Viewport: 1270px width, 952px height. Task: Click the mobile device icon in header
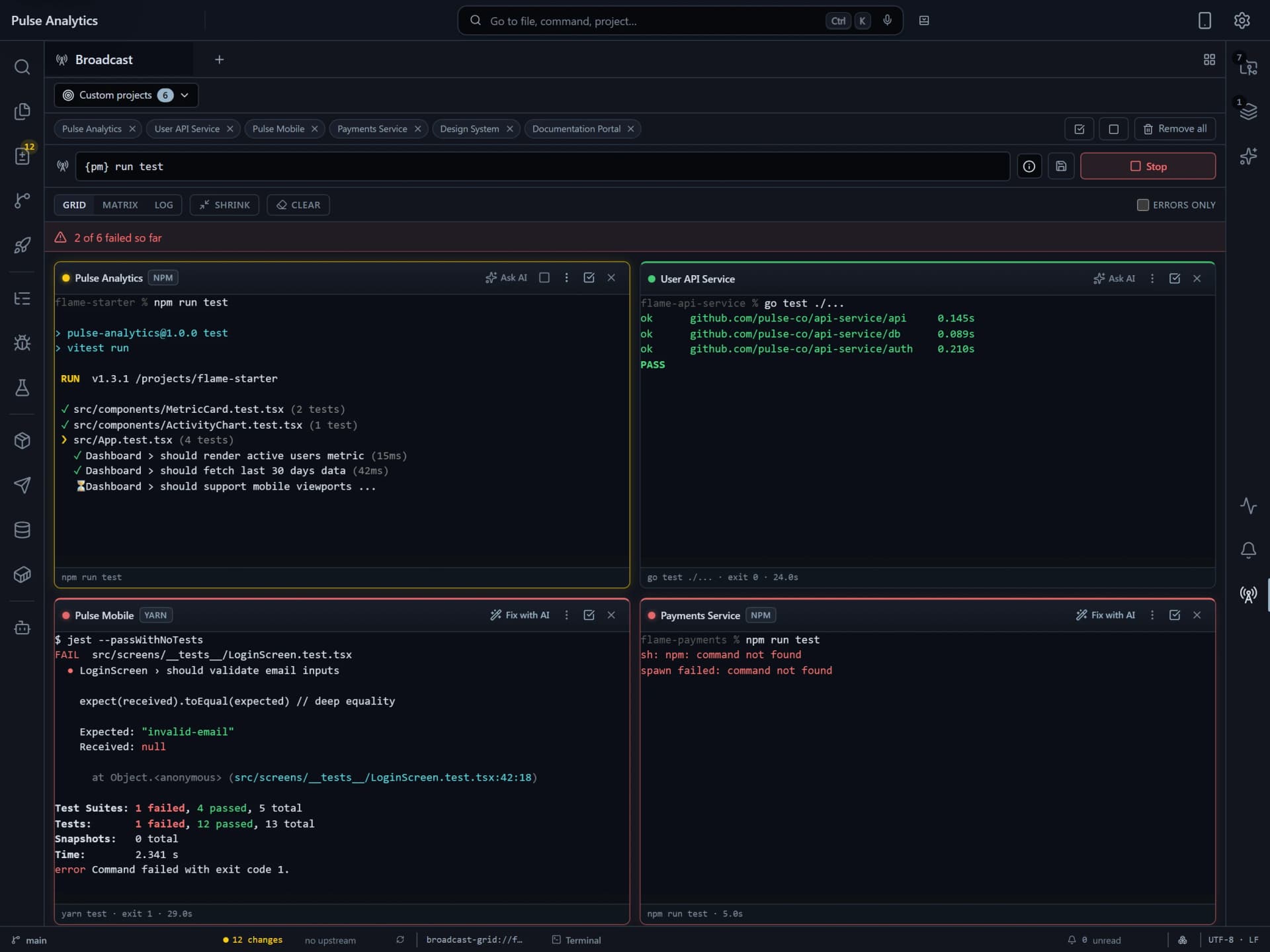click(x=1205, y=21)
